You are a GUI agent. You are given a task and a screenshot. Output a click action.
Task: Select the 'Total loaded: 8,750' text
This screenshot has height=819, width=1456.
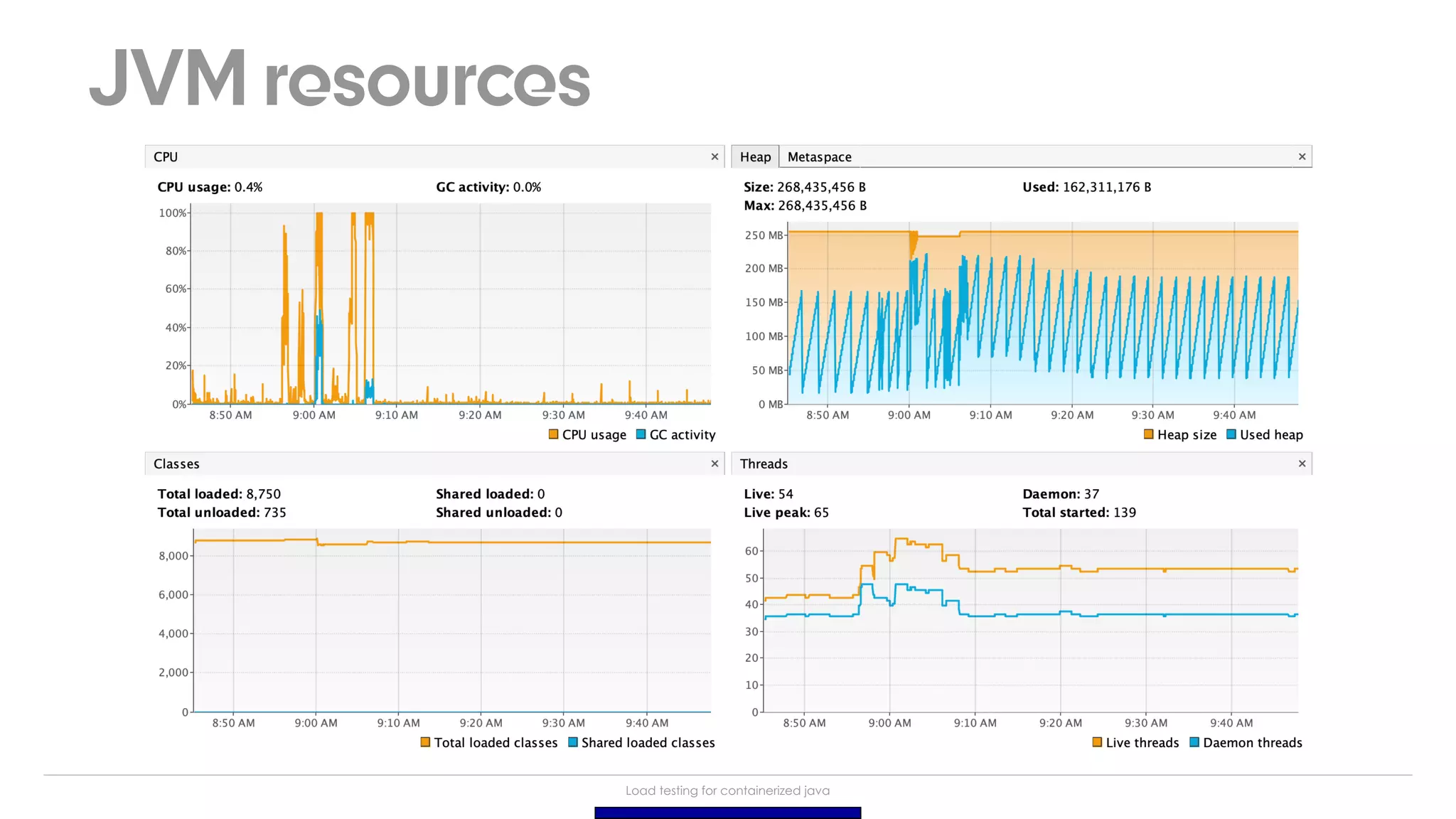coord(219,494)
